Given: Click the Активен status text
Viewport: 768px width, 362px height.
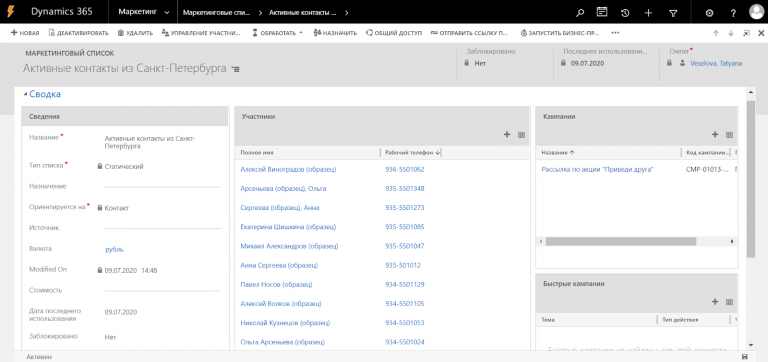Looking at the screenshot, I should [39, 357].
